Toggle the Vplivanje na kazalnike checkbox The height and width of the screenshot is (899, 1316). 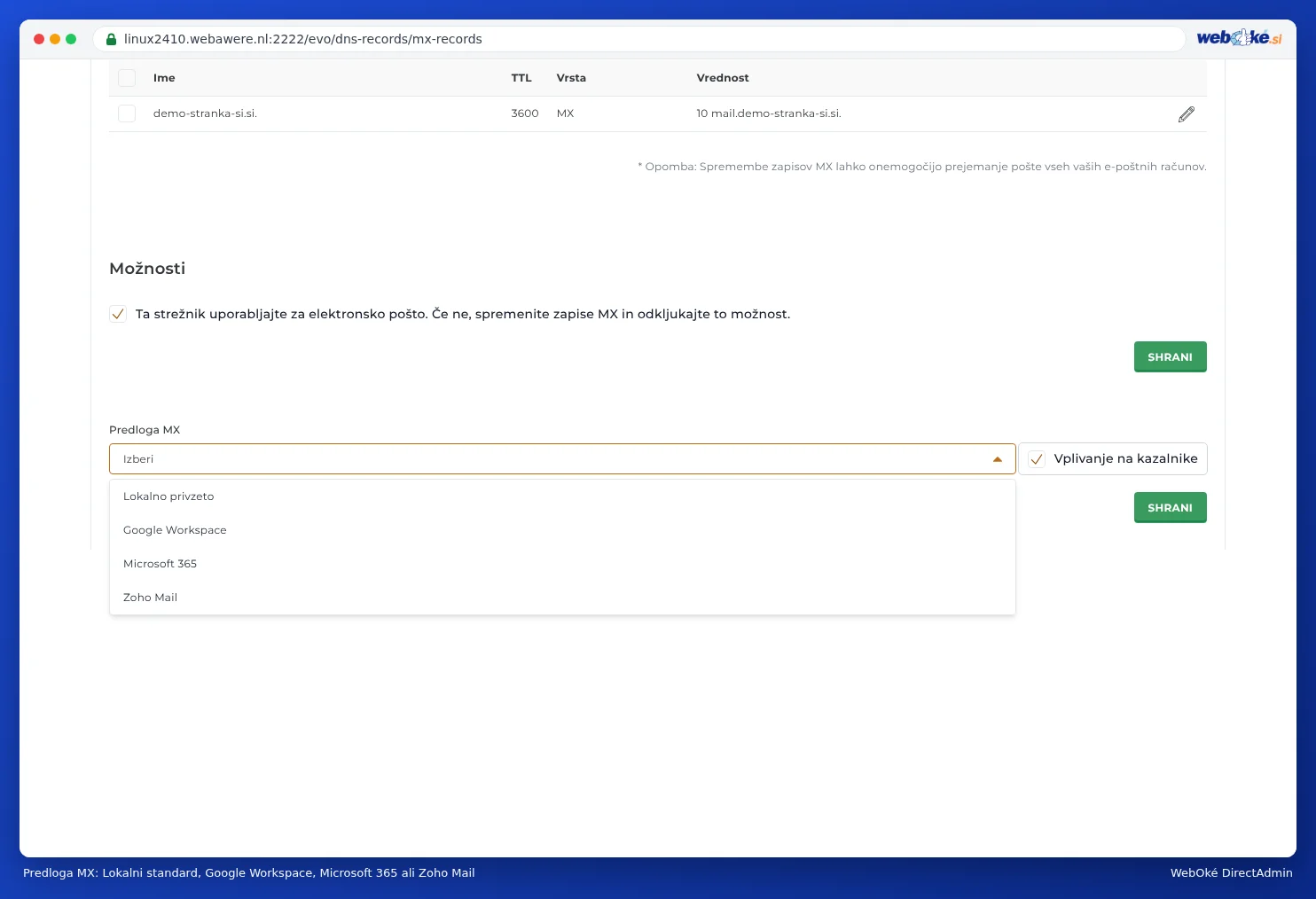(x=1037, y=459)
